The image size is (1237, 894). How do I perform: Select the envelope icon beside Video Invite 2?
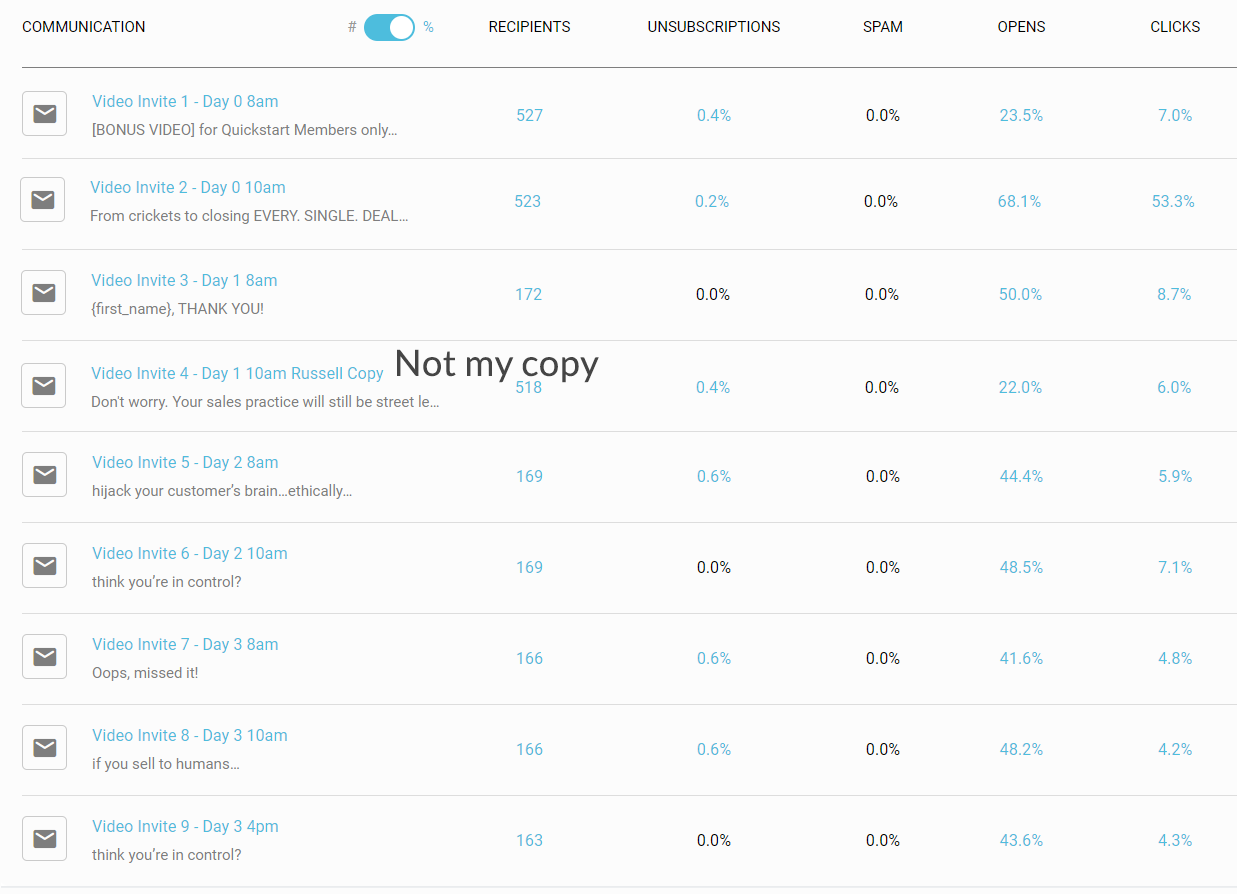[44, 200]
